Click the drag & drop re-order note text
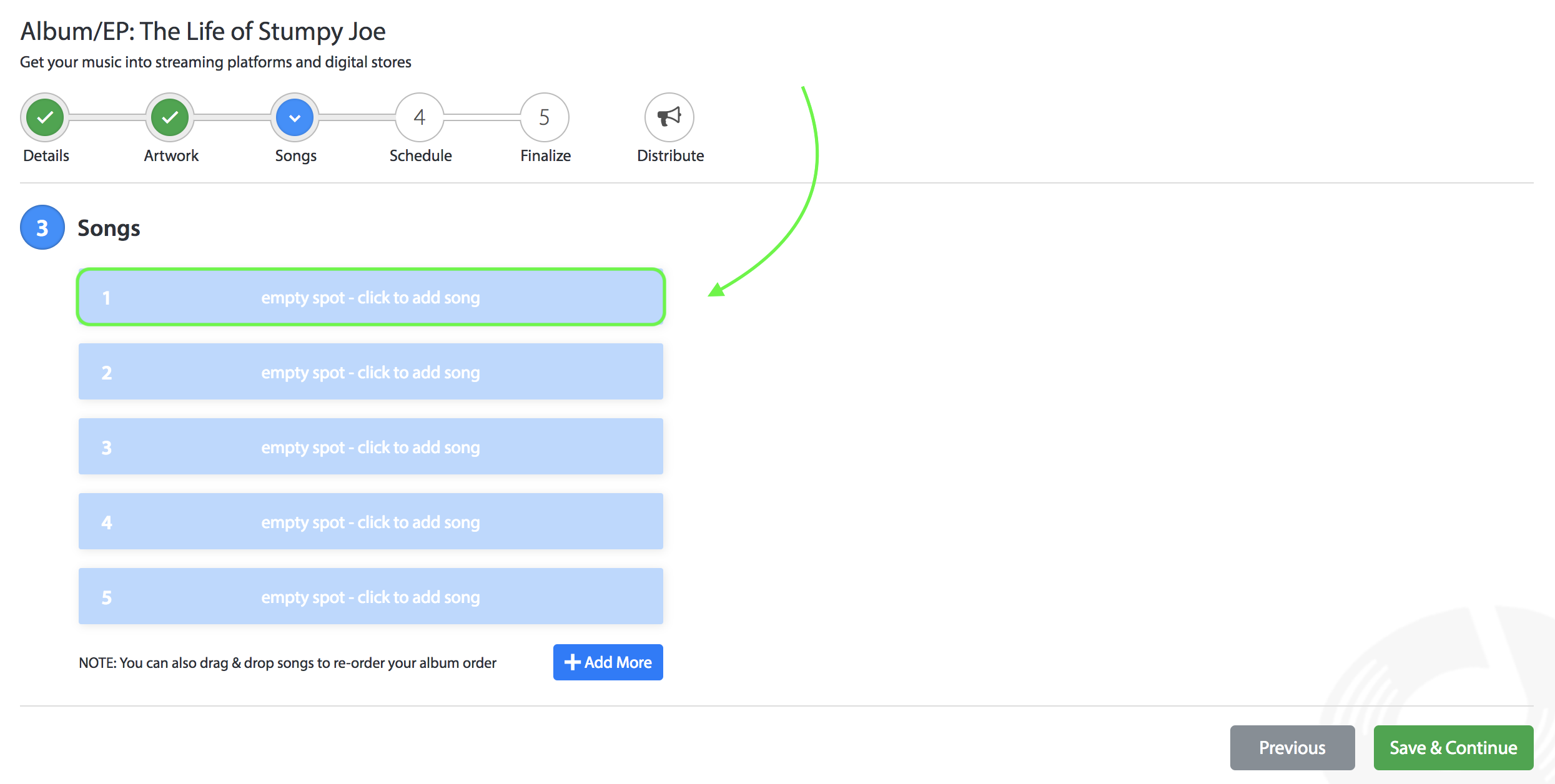Viewport: 1555px width, 784px height. [x=287, y=663]
